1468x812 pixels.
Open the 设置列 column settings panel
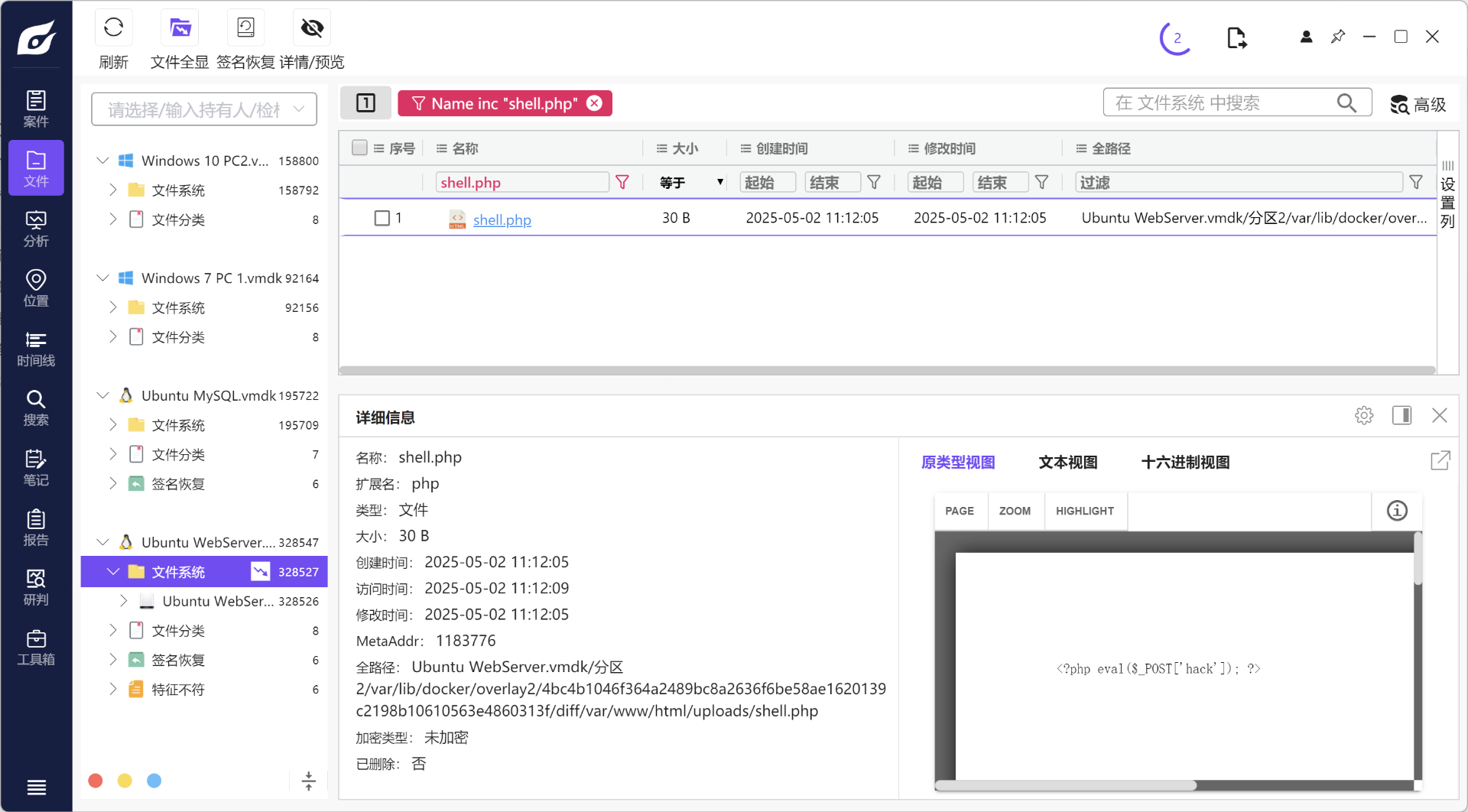[x=1447, y=195]
